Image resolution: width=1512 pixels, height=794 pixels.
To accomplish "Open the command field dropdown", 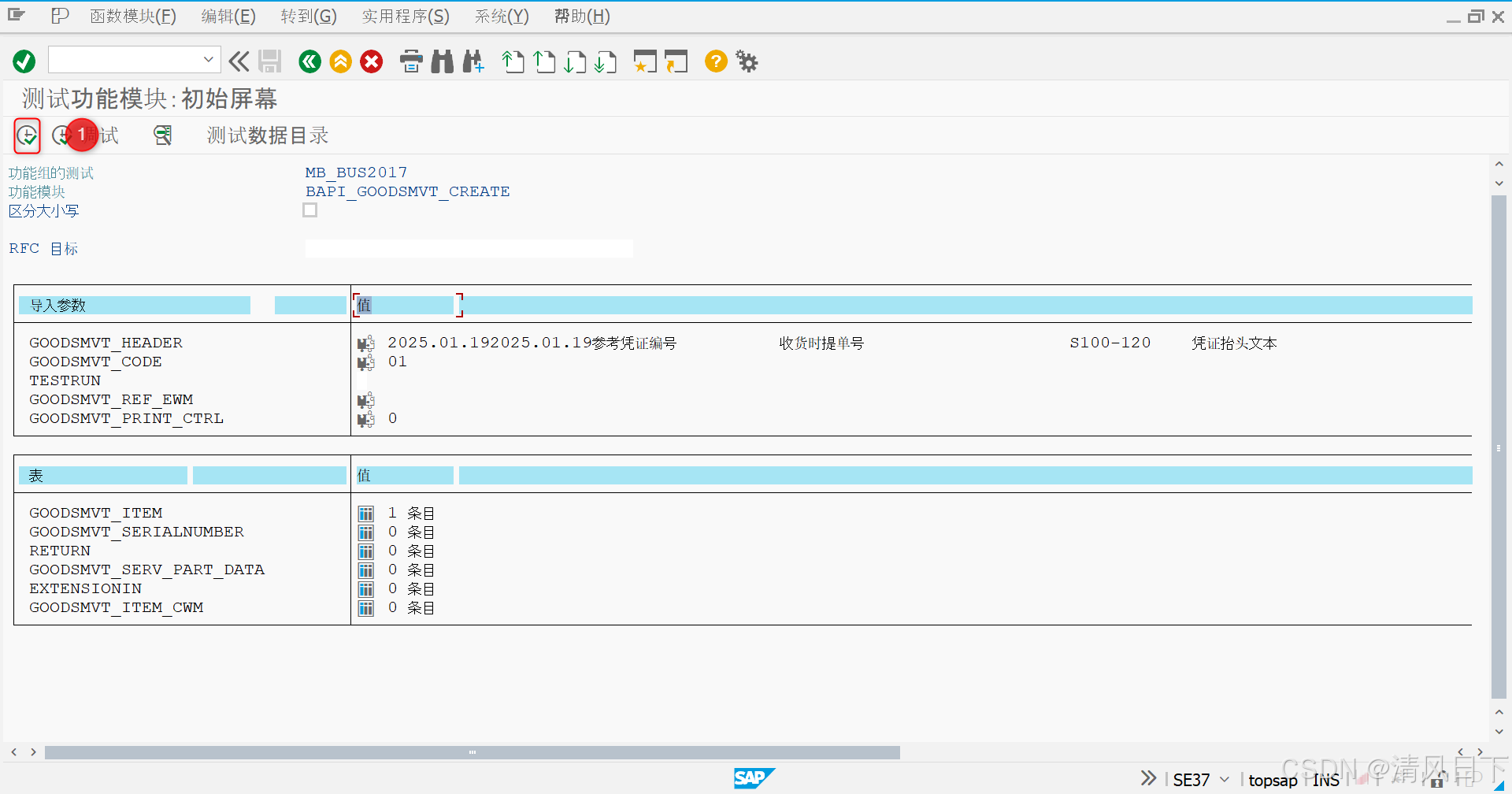I will coord(208,59).
